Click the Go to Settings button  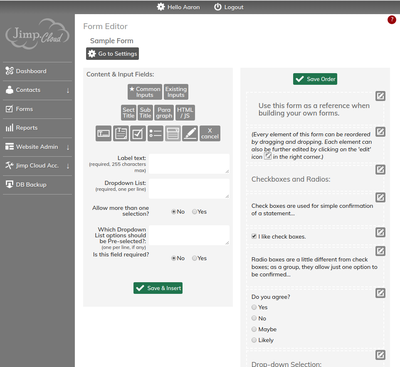(112, 54)
